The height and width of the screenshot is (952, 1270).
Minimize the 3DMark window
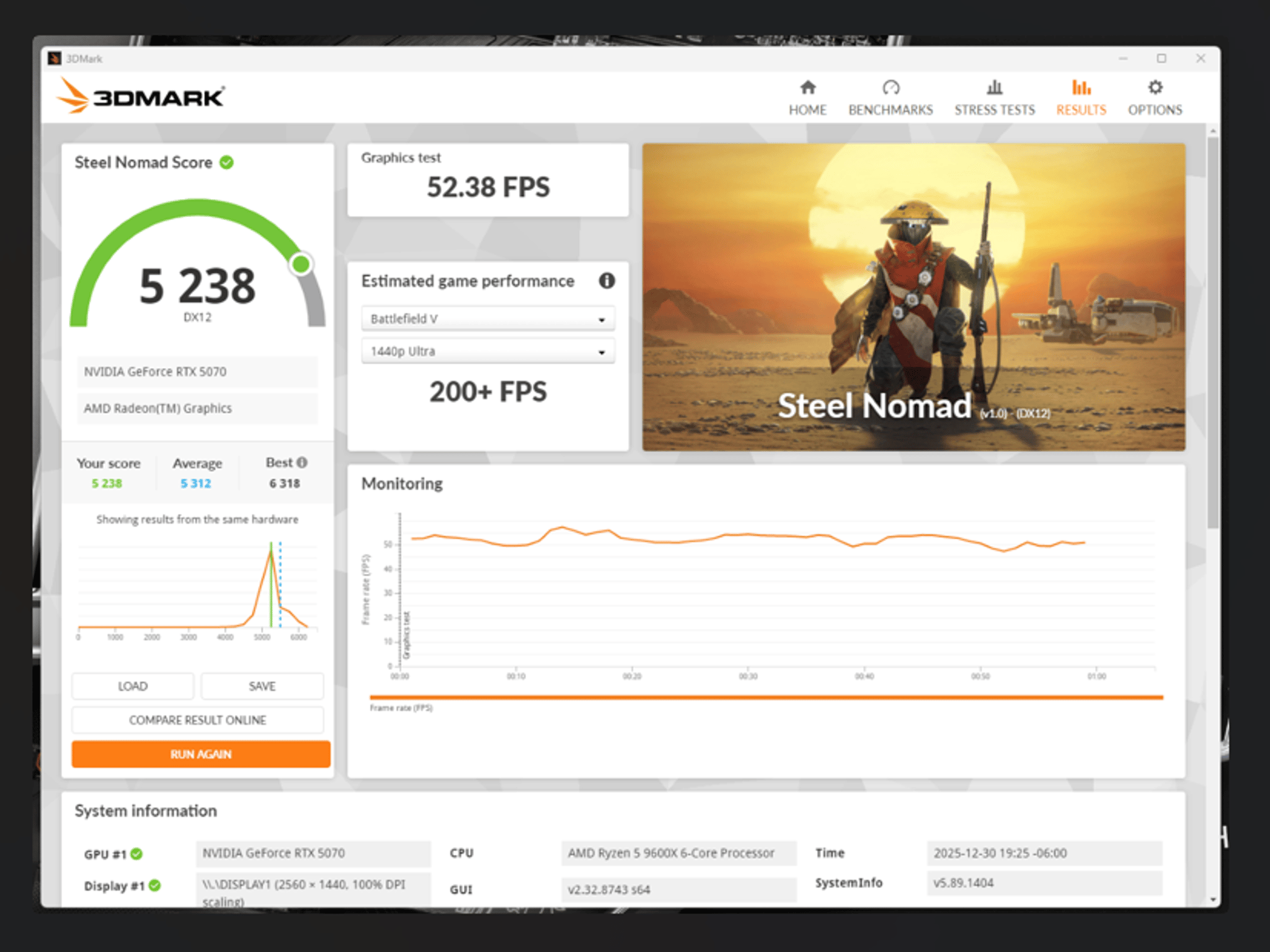click(x=1123, y=58)
